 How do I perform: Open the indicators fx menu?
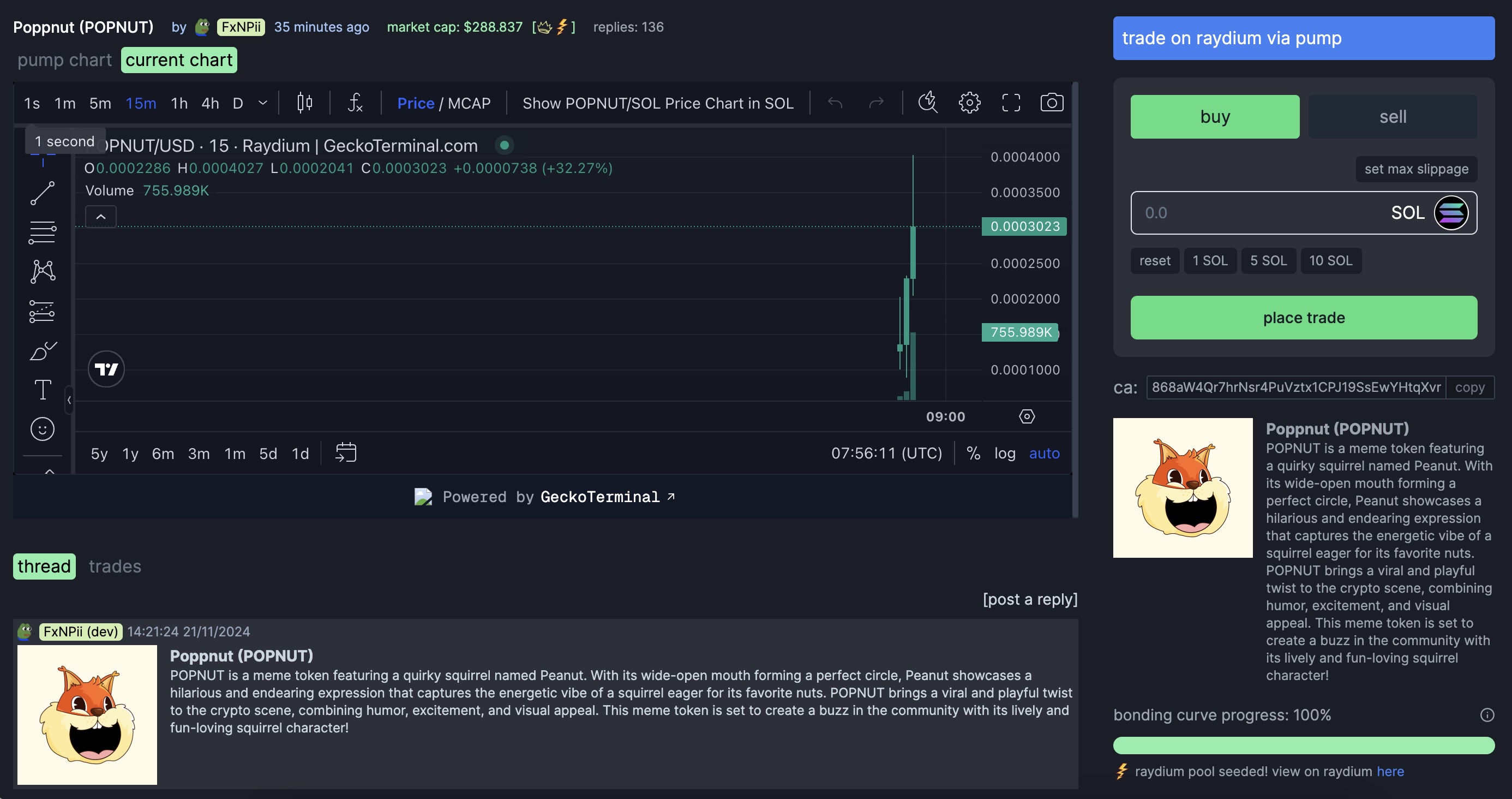pos(355,103)
